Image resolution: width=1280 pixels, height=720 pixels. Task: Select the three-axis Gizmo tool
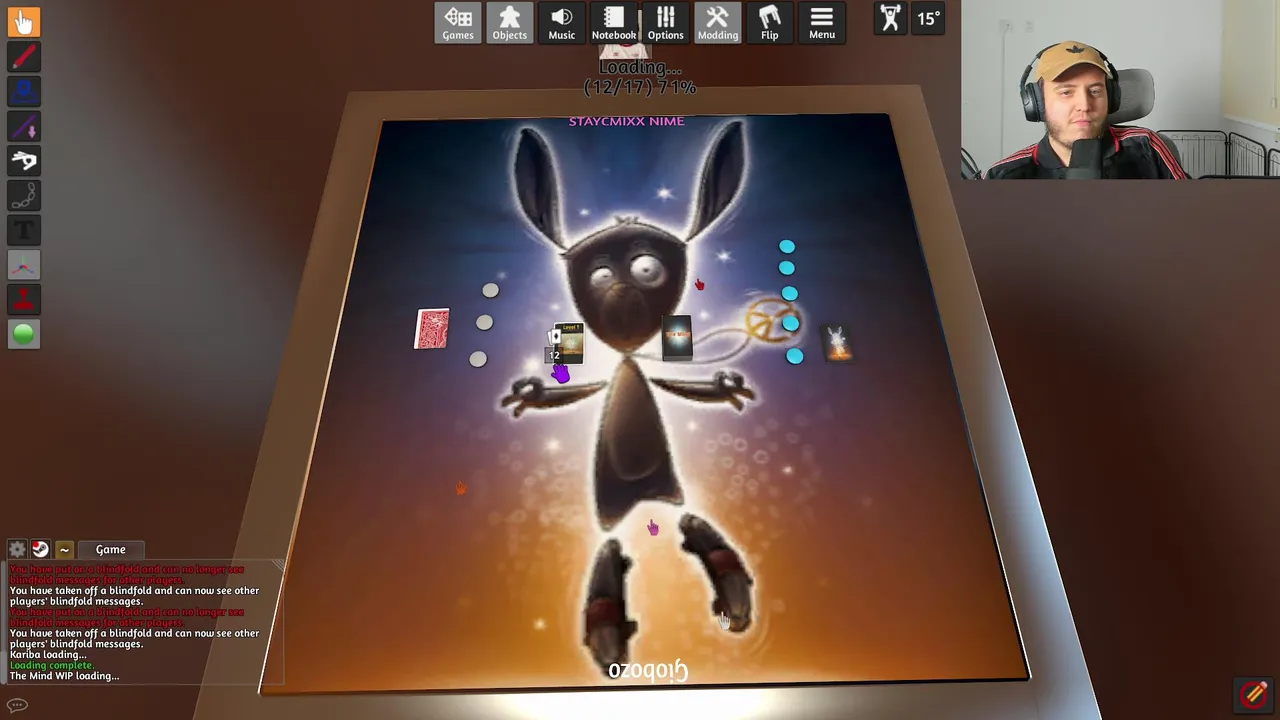[24, 265]
